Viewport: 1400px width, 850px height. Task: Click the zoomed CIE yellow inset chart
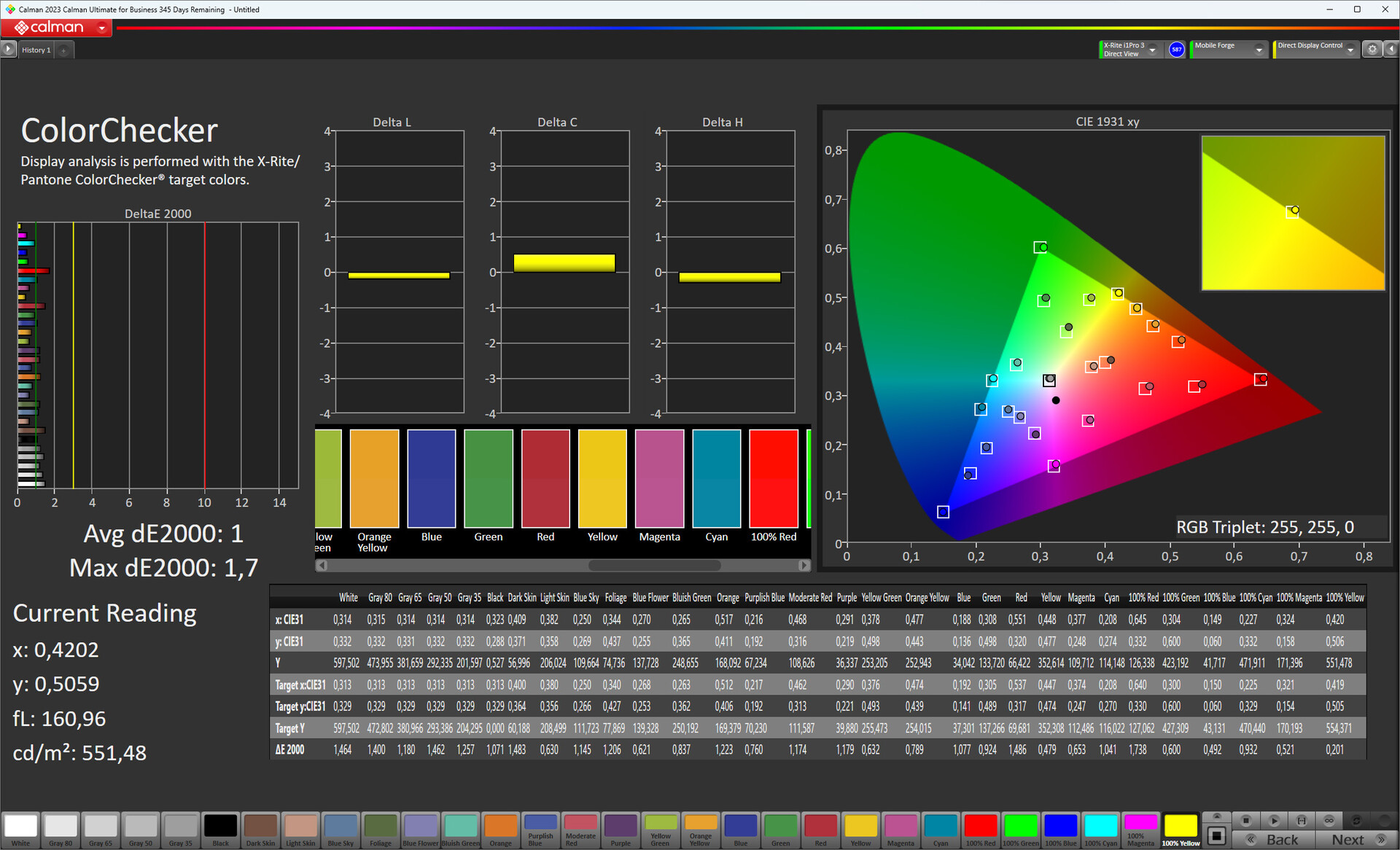(x=1293, y=213)
